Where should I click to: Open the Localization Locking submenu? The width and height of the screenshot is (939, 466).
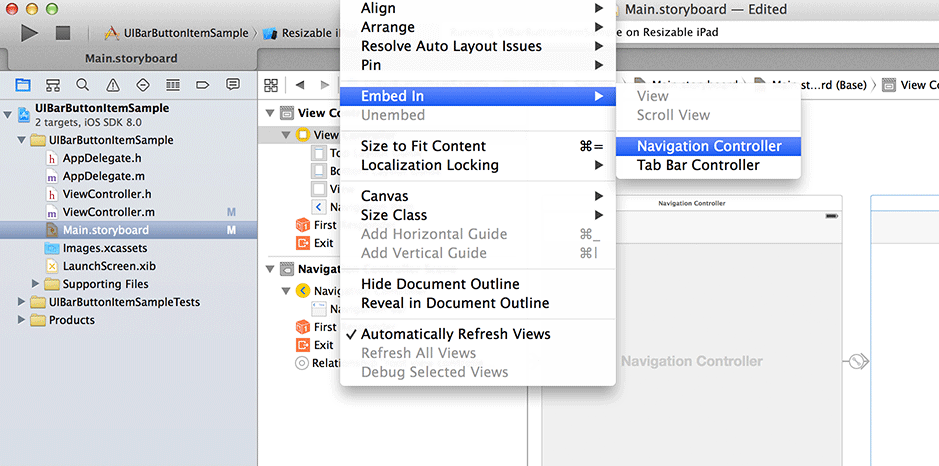coord(478,165)
